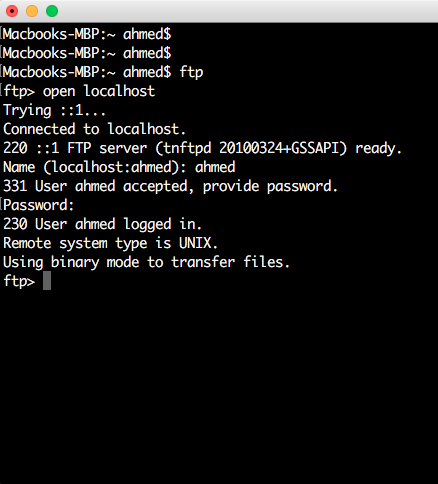
Task: Click the 'Connected to localhost.' line
Action: point(94,129)
